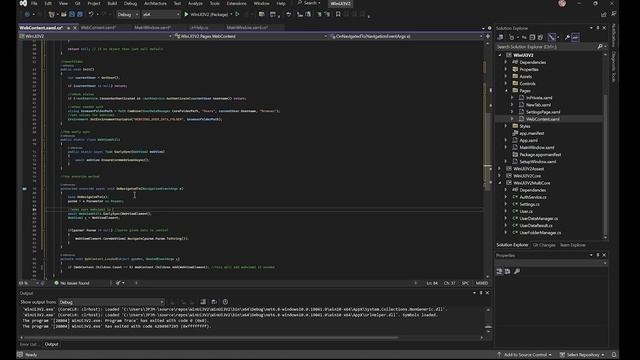Toggle the Solution Explorer preview selected items button
The width and height of the screenshot is (640, 360).
(575, 37)
